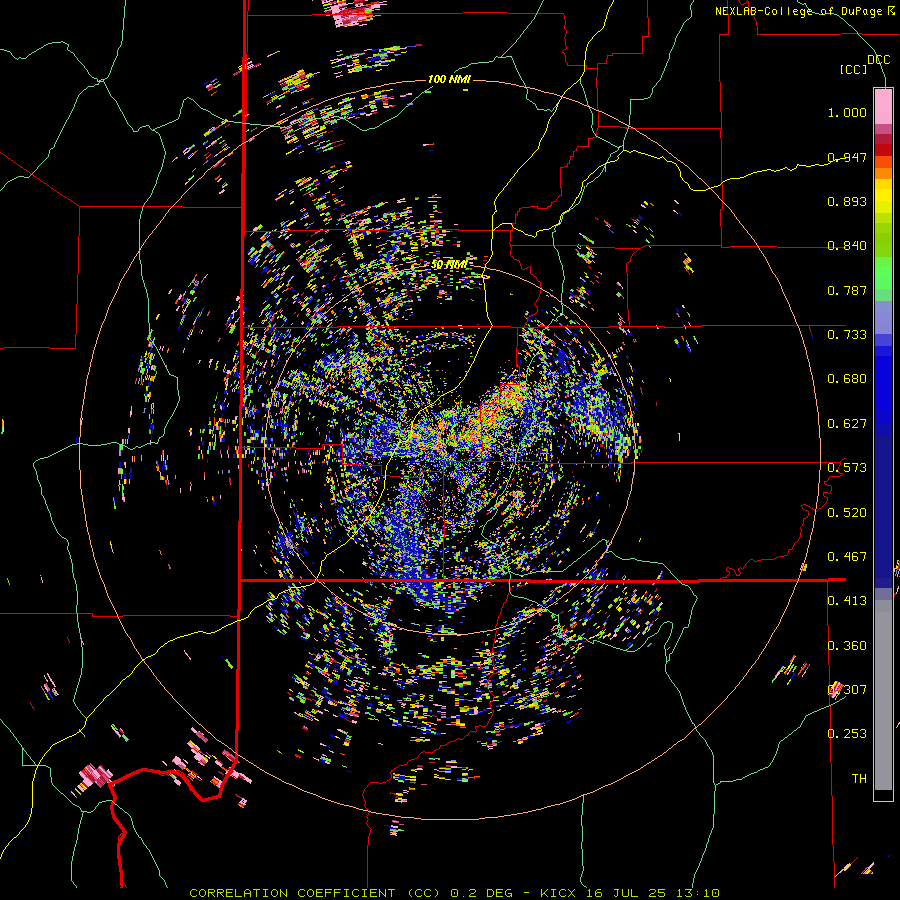Click the TH threshold label
This screenshot has width=900, height=900.
(x=859, y=779)
